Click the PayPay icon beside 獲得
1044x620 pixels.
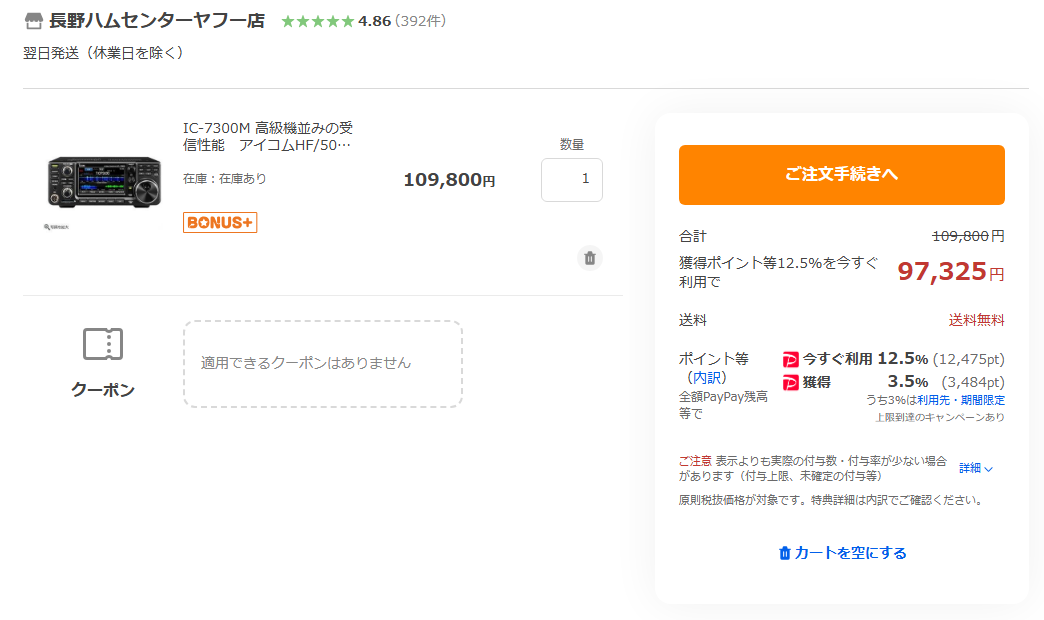790,383
